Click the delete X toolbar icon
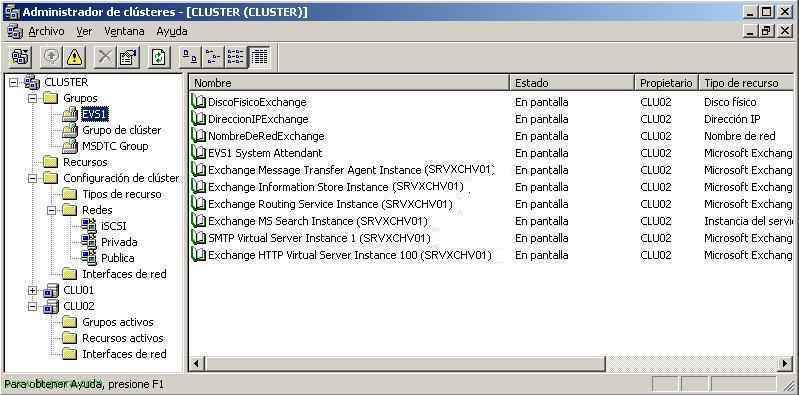Image resolution: width=799 pixels, height=395 pixels. click(x=104, y=57)
